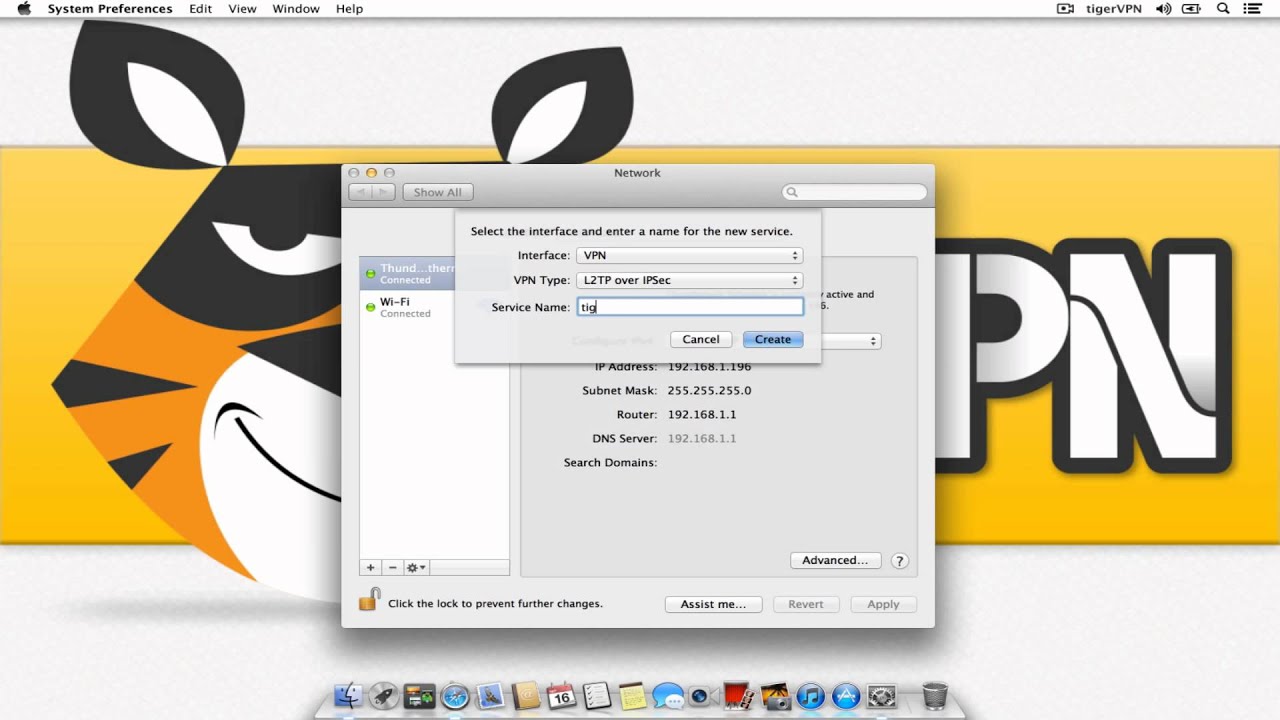Click screen recording camera menu bar icon

point(1065,9)
